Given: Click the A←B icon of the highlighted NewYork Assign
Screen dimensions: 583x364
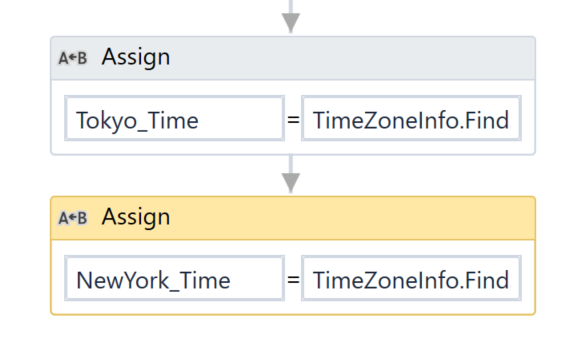Looking at the screenshot, I should pos(73,218).
